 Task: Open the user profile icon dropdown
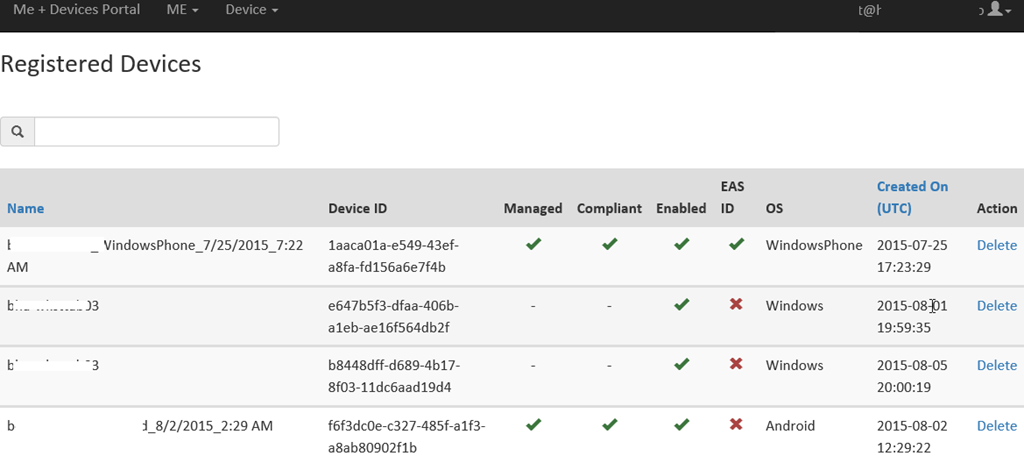tap(996, 9)
